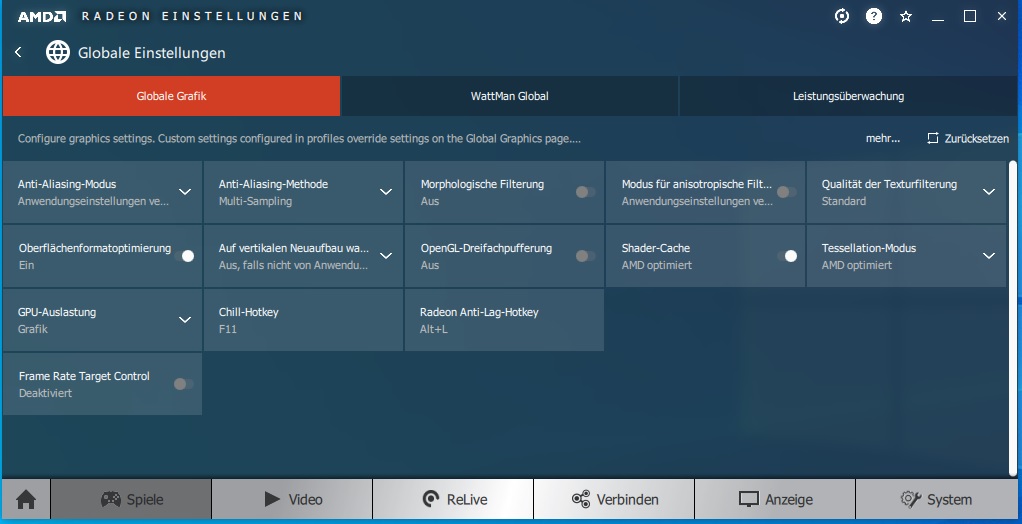This screenshot has height=524, width=1022.
Task: Enable Frame Rate Target Control switch
Action: [183, 384]
